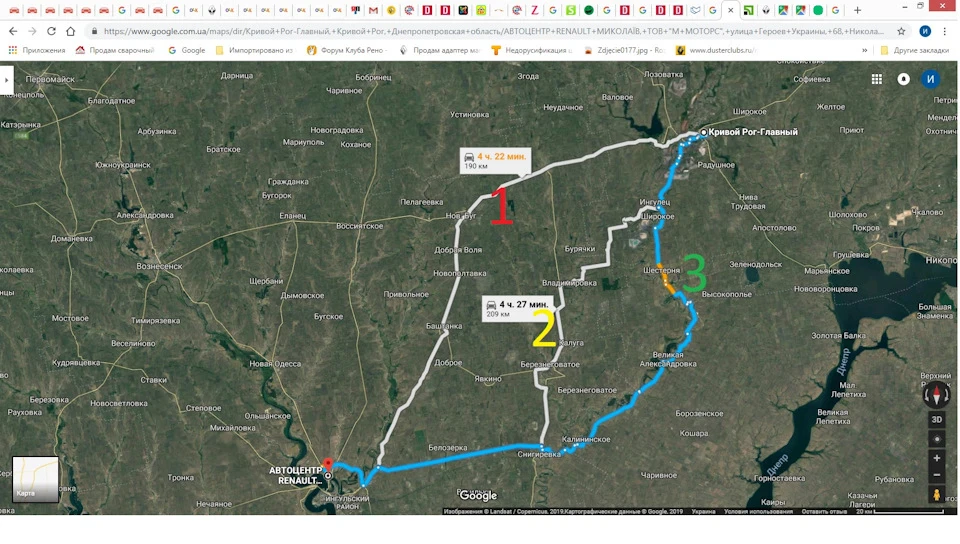
Task: Open the Google apps grid
Action: 877,79
